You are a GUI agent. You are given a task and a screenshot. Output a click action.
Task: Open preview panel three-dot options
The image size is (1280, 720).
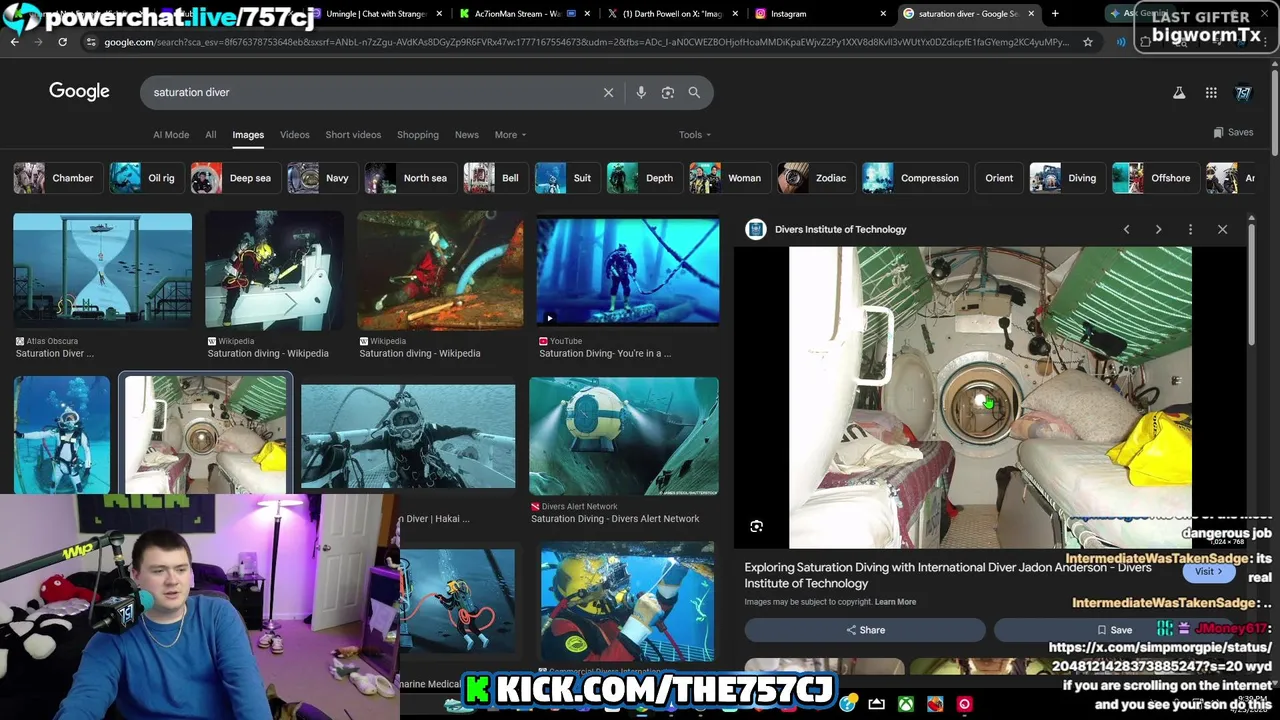[1190, 229]
